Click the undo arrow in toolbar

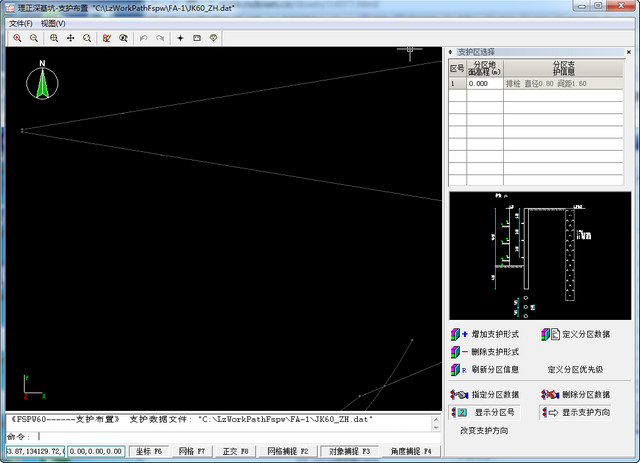click(x=144, y=38)
